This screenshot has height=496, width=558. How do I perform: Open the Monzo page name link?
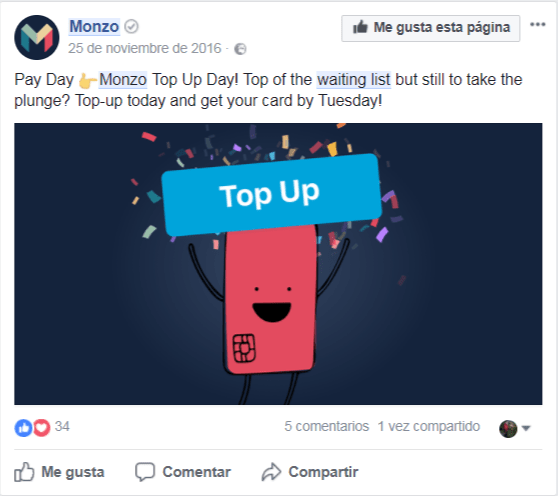[x=94, y=26]
